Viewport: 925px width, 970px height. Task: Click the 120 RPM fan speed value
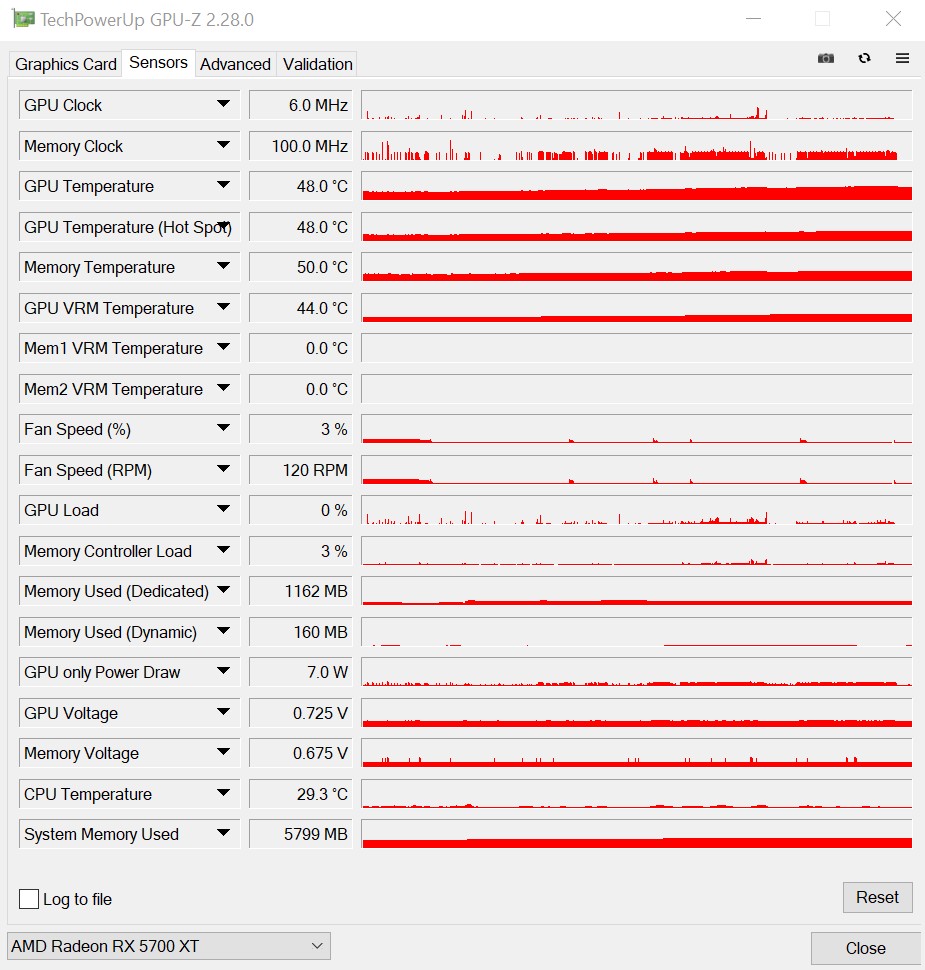coord(301,470)
